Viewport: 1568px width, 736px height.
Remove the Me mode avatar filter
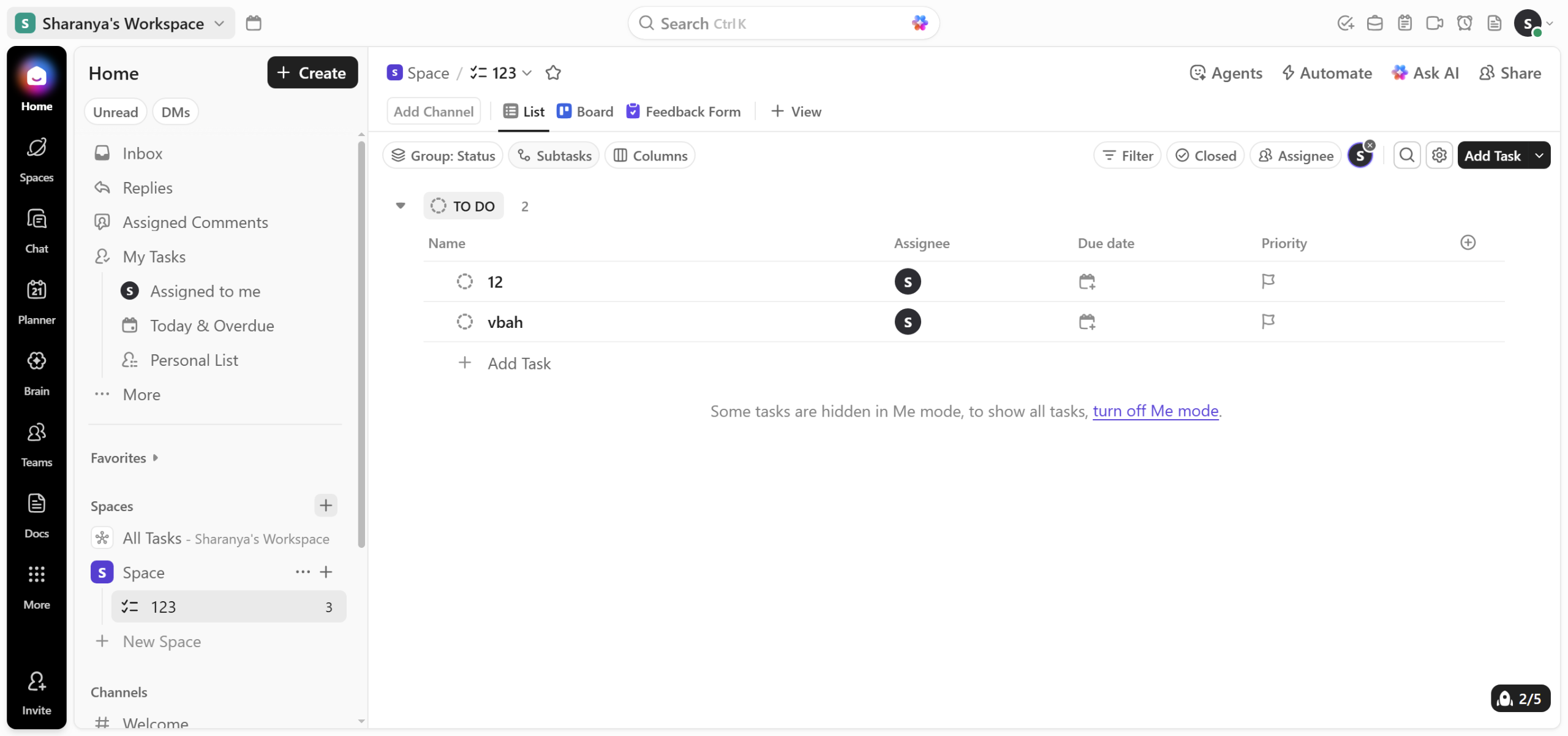1370,145
